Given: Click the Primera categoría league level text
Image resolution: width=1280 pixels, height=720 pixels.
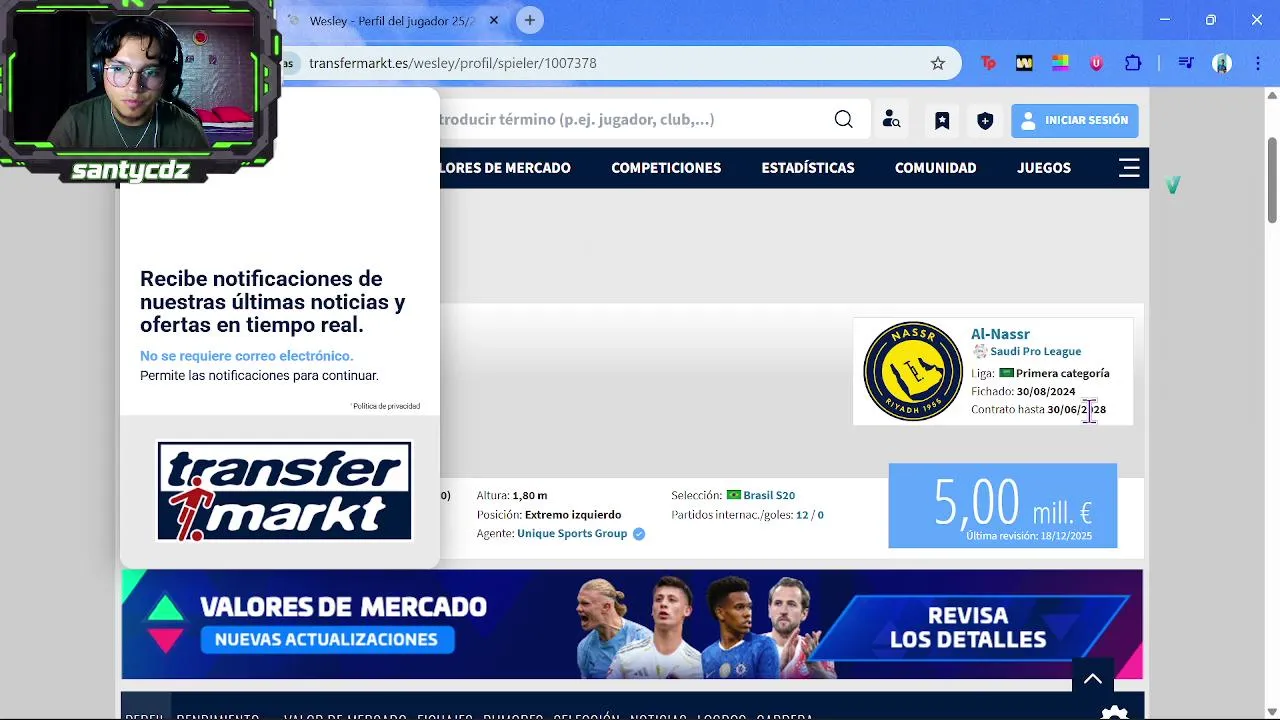Looking at the screenshot, I should click(1063, 373).
